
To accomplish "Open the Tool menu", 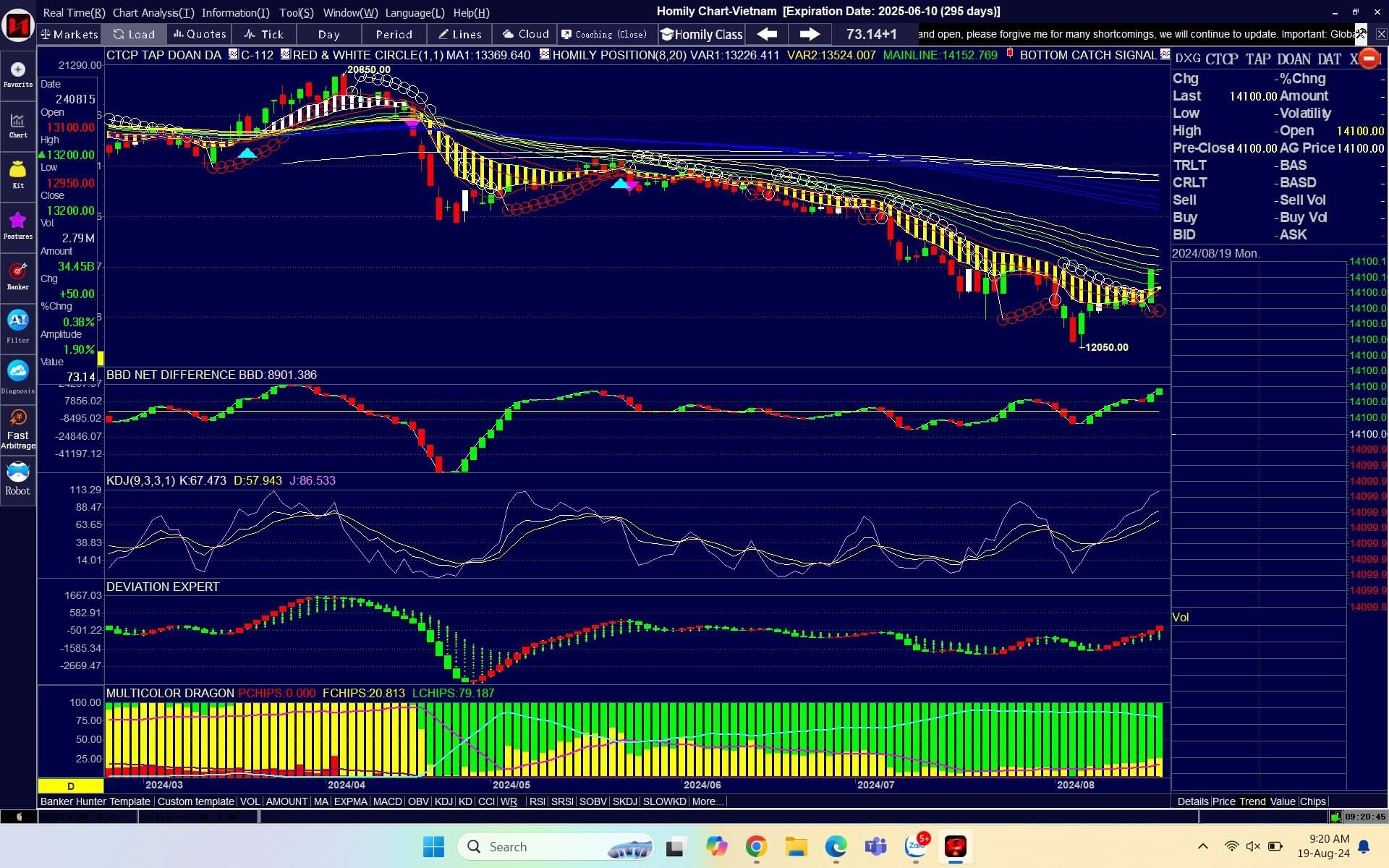I will coord(297,12).
